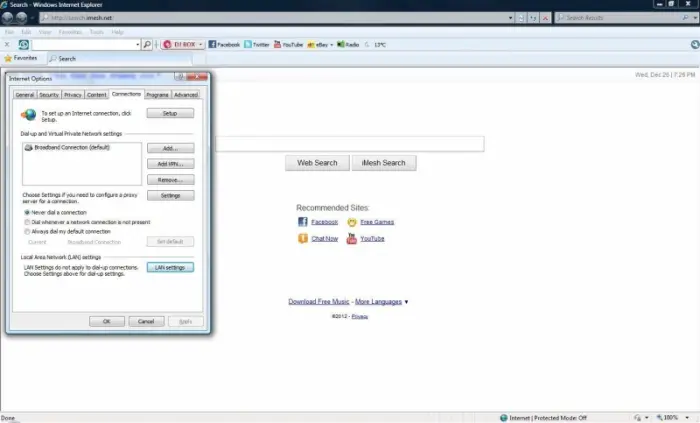The width and height of the screenshot is (700, 423).
Task: Expand the eBay toolbar dropdown arrow
Action: pos(331,45)
